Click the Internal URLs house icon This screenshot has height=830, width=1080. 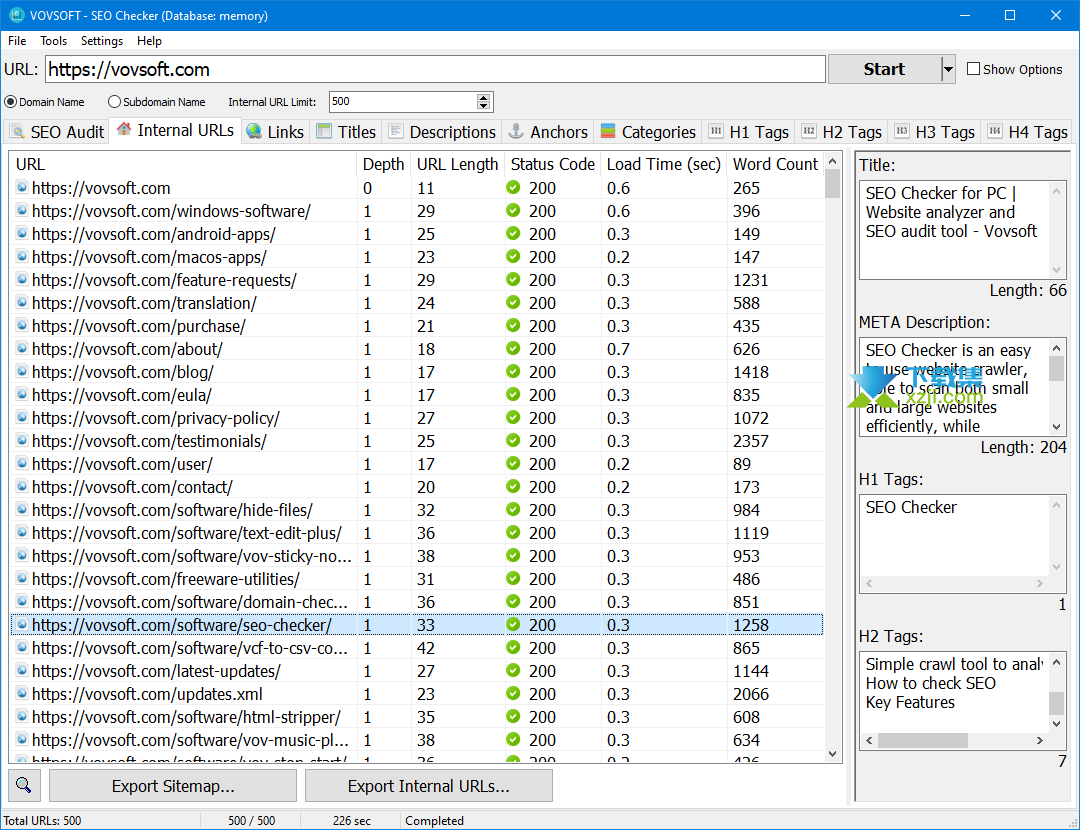[124, 129]
